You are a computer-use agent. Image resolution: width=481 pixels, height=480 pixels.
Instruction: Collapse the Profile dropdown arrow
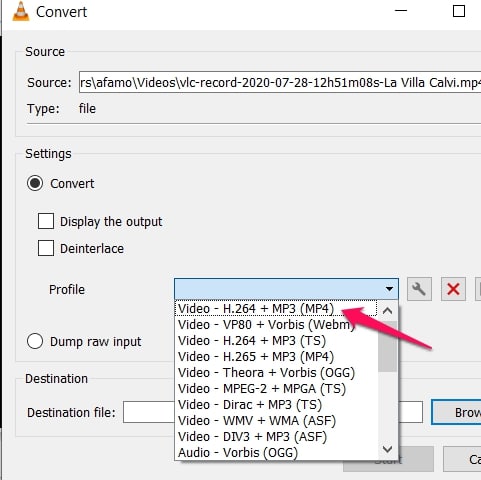tap(389, 289)
